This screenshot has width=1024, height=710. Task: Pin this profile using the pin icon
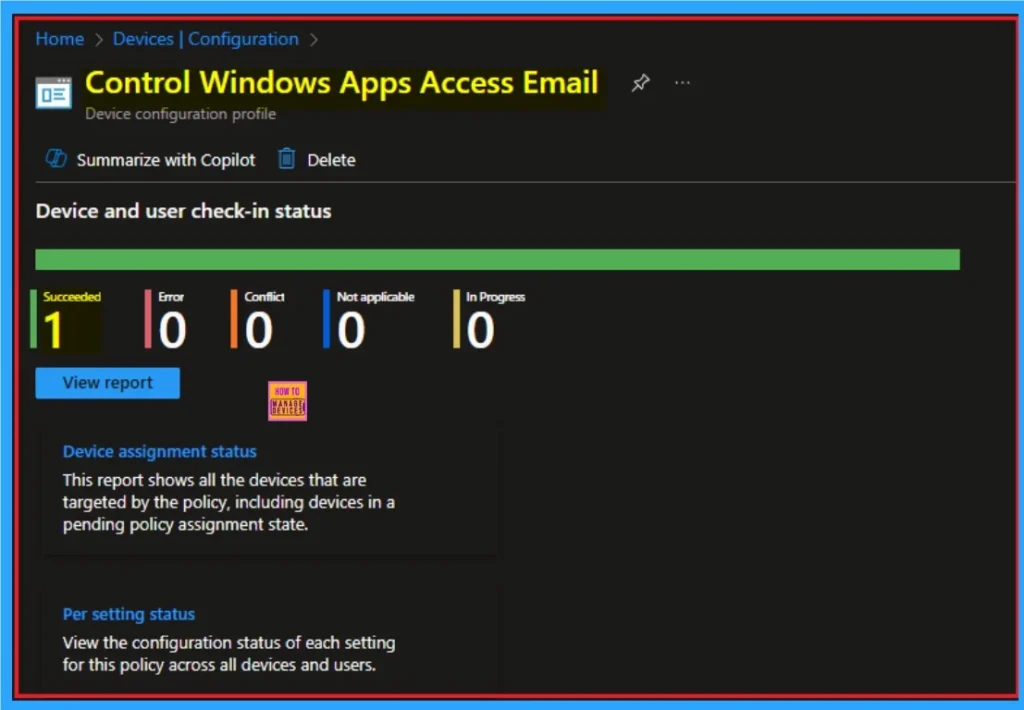[640, 84]
